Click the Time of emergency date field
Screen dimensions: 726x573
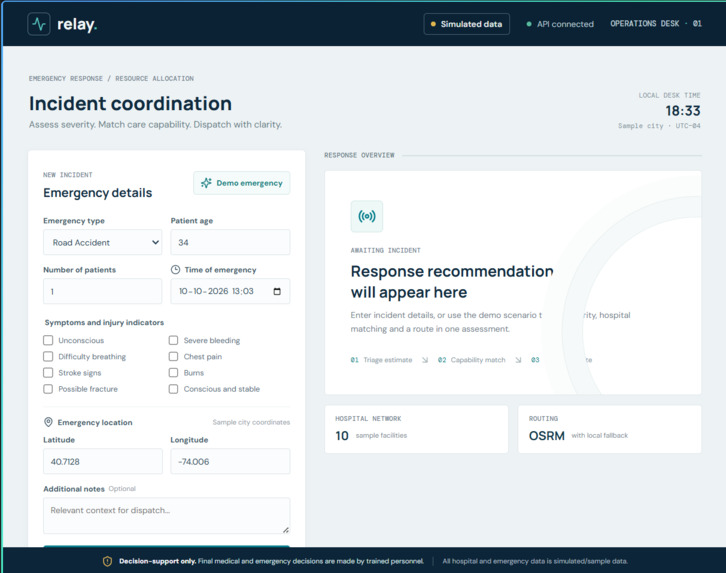[x=230, y=291]
